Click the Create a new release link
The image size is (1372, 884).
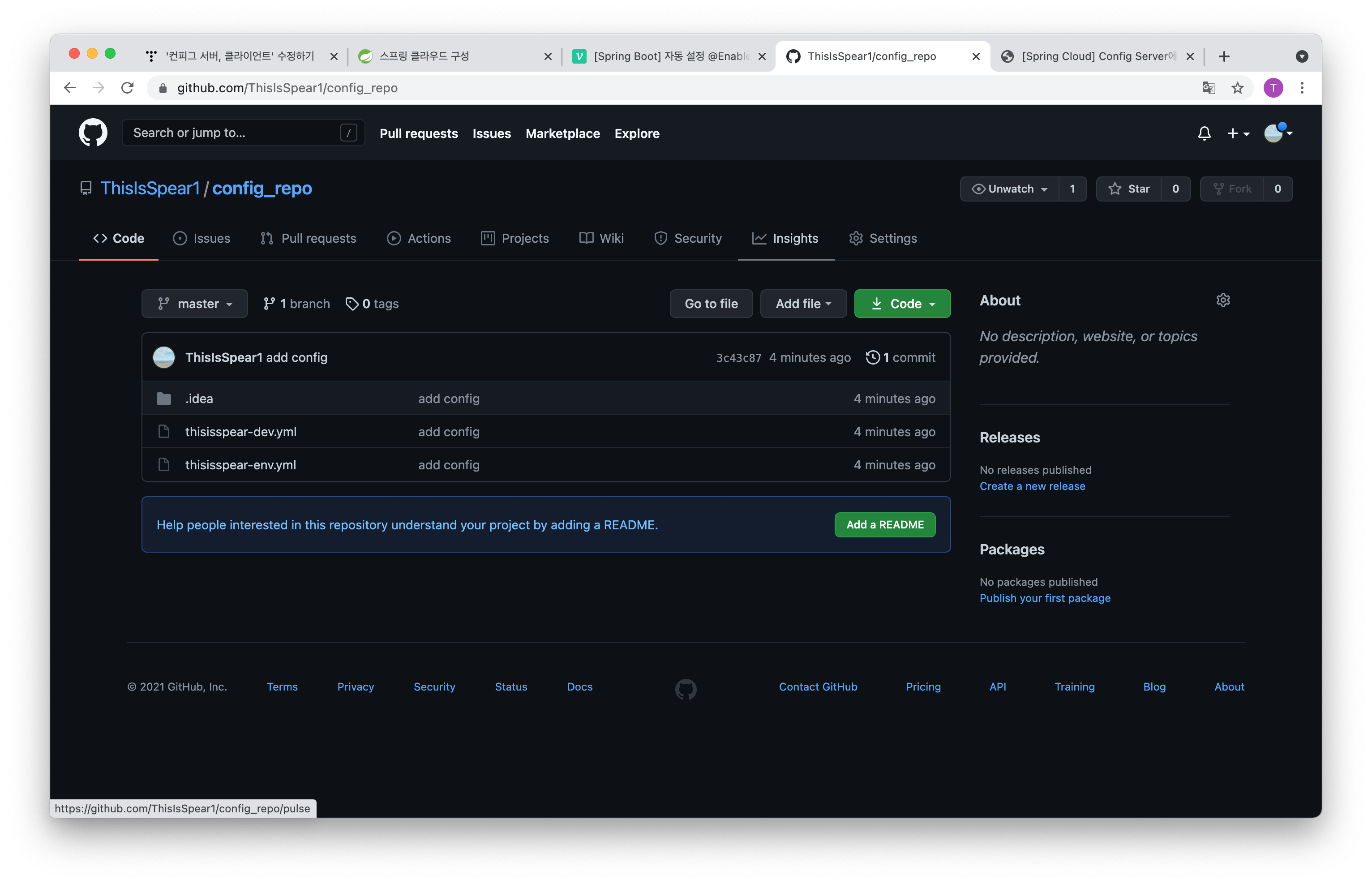point(1032,486)
